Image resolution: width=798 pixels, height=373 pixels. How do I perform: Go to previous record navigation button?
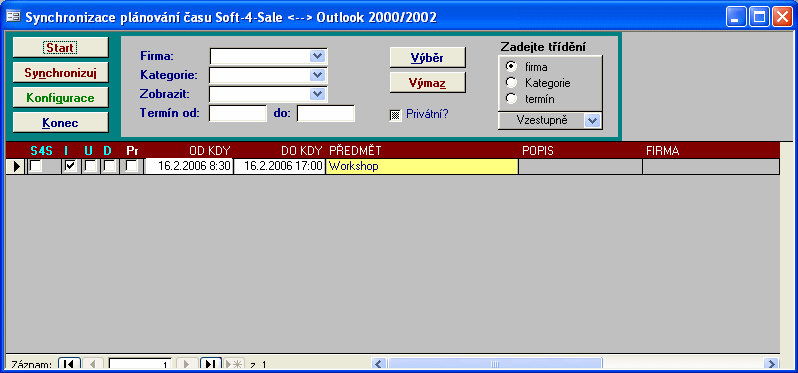tap(93, 364)
